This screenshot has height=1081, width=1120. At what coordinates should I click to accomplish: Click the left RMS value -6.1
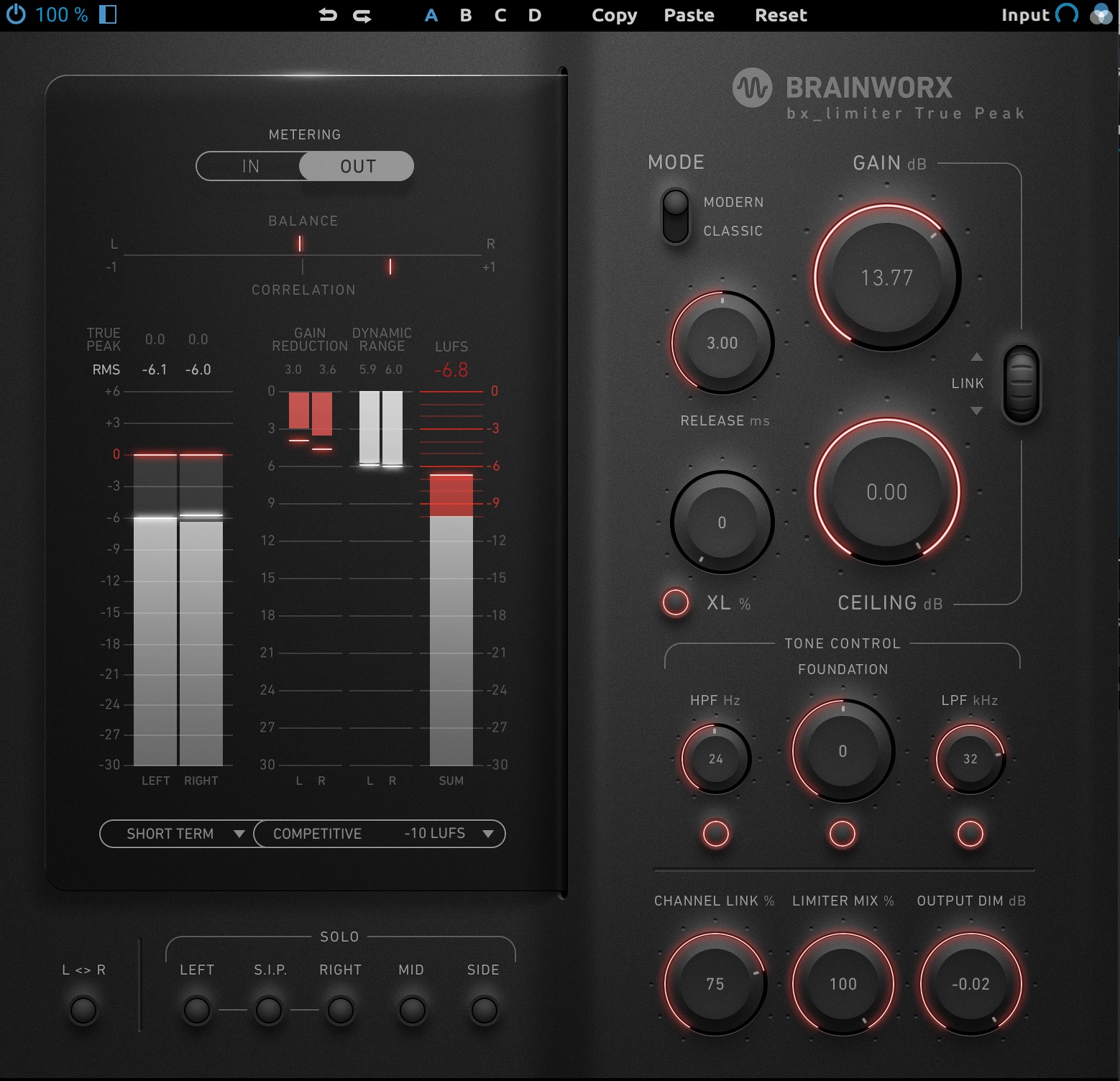155,369
